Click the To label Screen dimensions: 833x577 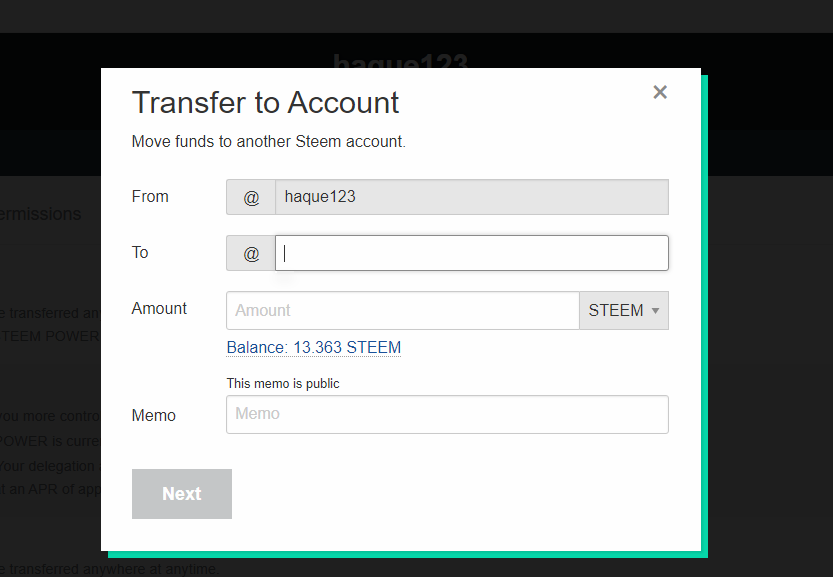(x=140, y=252)
